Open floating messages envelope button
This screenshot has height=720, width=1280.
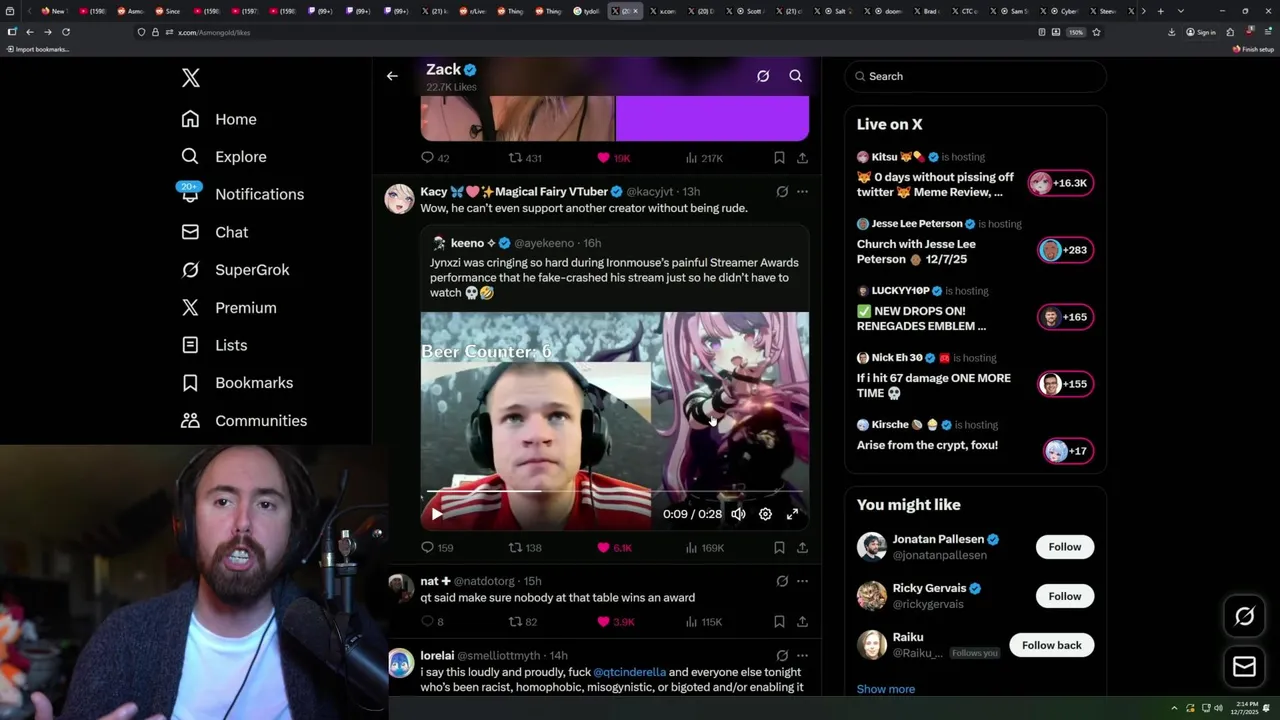(x=1245, y=666)
